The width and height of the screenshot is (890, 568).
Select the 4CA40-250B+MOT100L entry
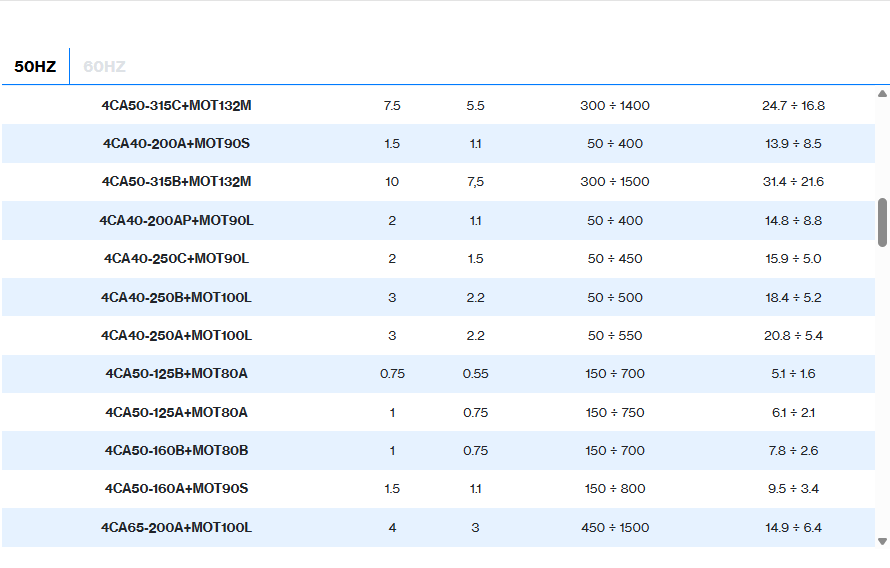(x=176, y=297)
